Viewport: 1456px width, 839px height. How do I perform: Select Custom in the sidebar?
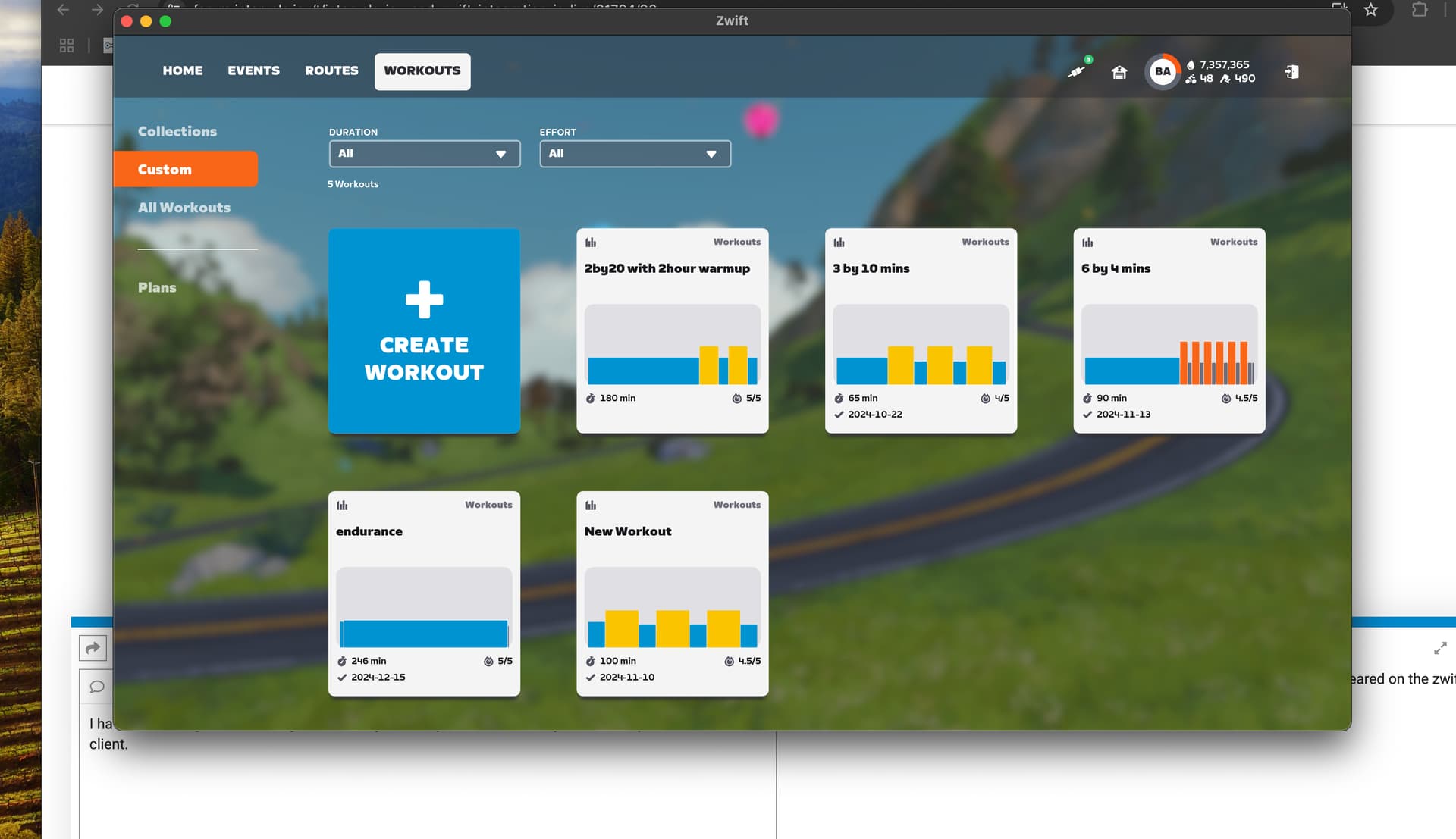186,169
